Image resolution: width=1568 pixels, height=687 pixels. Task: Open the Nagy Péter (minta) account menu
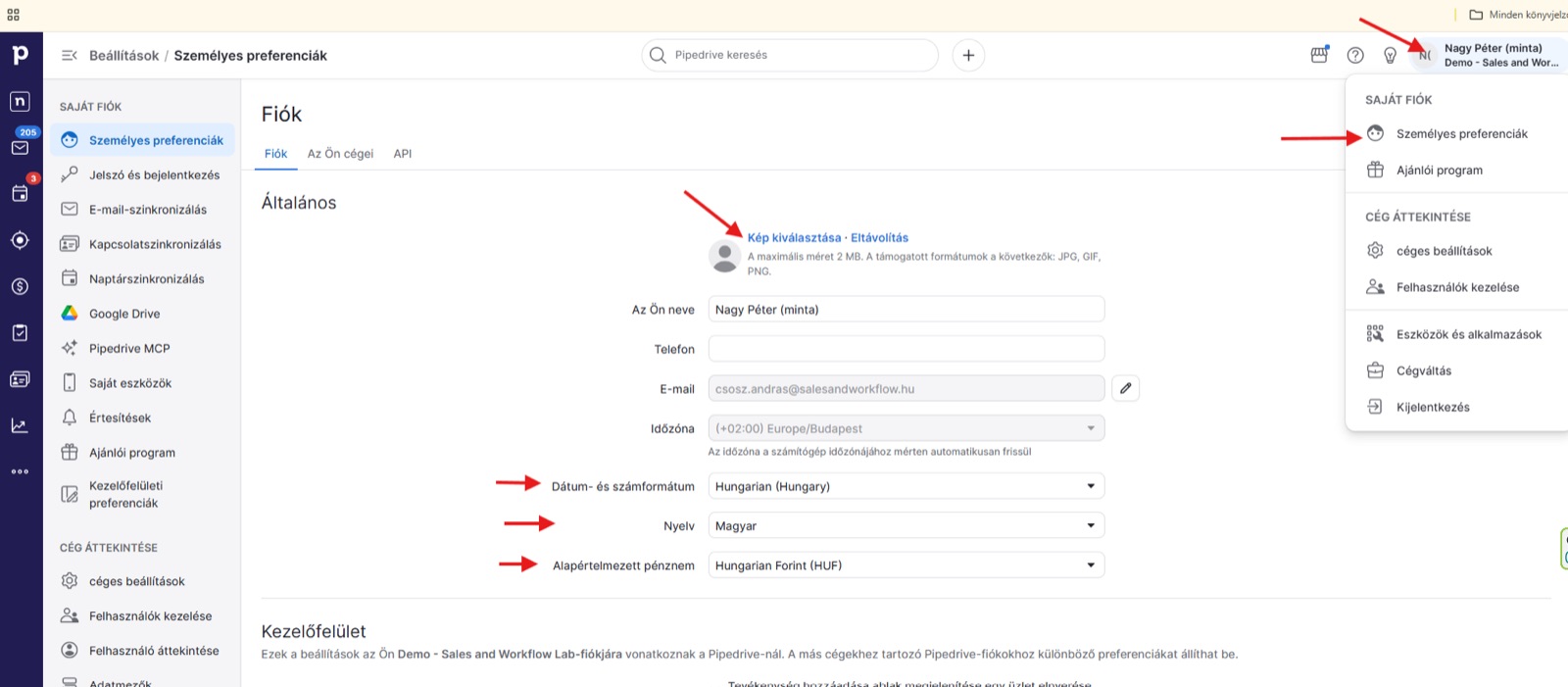click(1490, 55)
